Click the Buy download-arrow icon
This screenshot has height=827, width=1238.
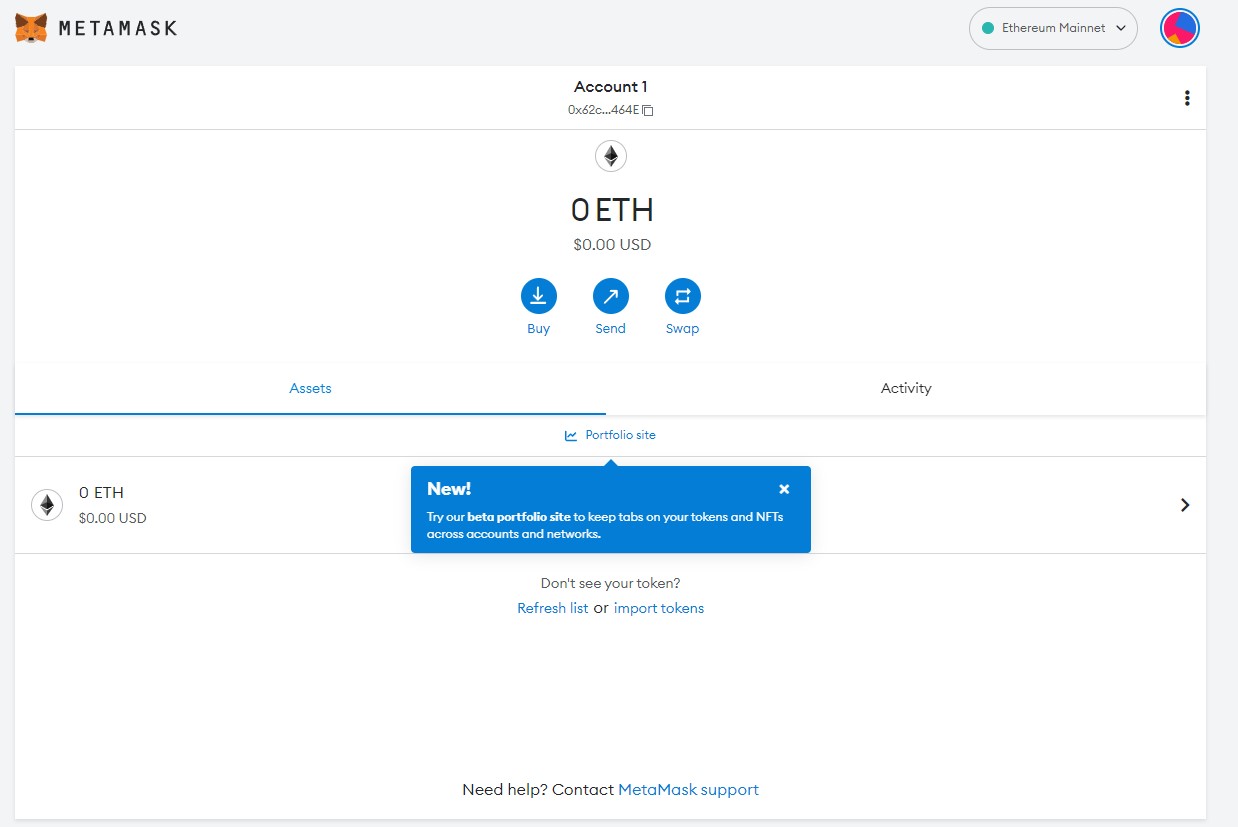pyautogui.click(x=538, y=296)
